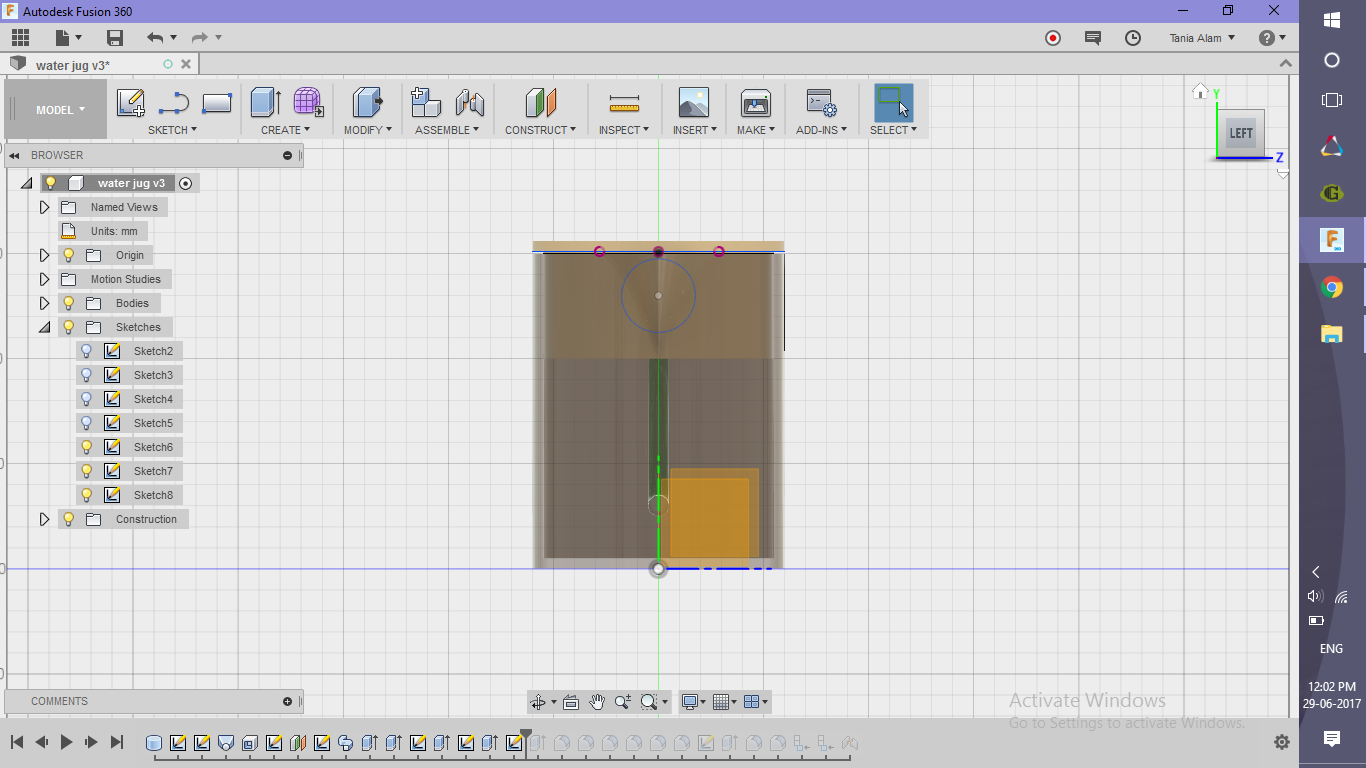Click the Create Sketch tool icon
The image size is (1366, 768).
pos(131,103)
